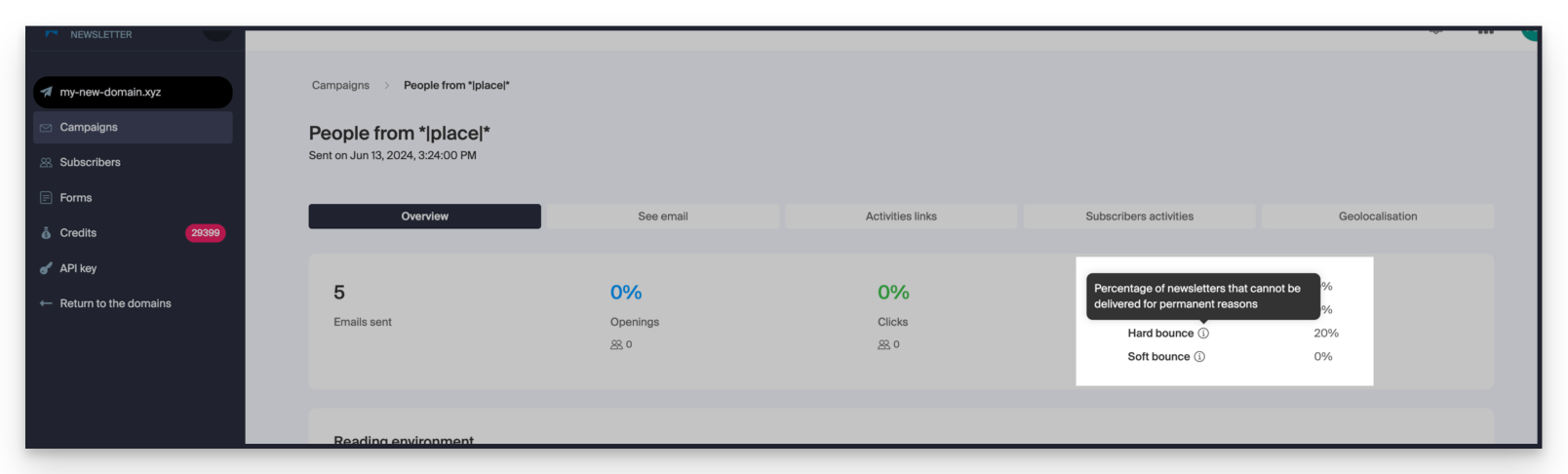Click the breadcrumb chevron separator
1568x474 pixels.
(x=387, y=86)
